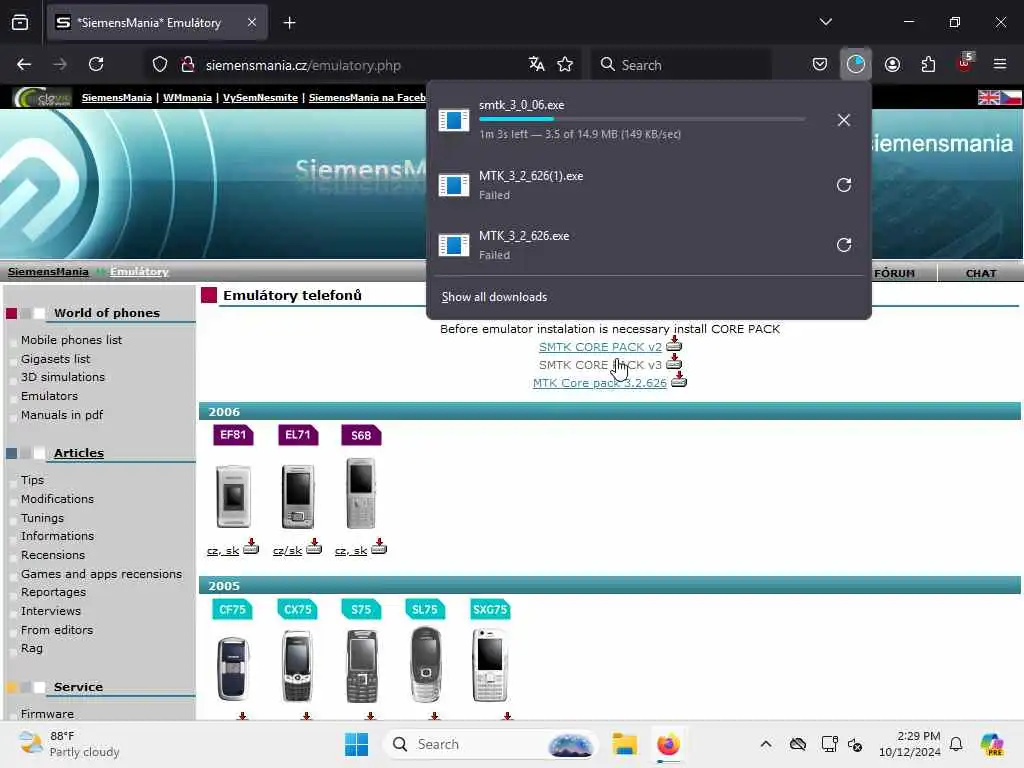
Task: Toggle the Firefox downloads panel button
Action: (856, 64)
